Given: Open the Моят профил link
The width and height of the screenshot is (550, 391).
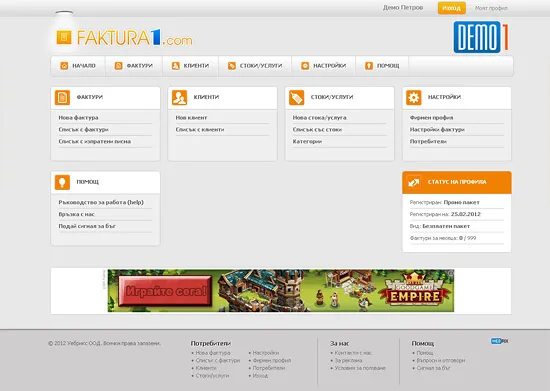Looking at the screenshot, I should click(x=491, y=8).
